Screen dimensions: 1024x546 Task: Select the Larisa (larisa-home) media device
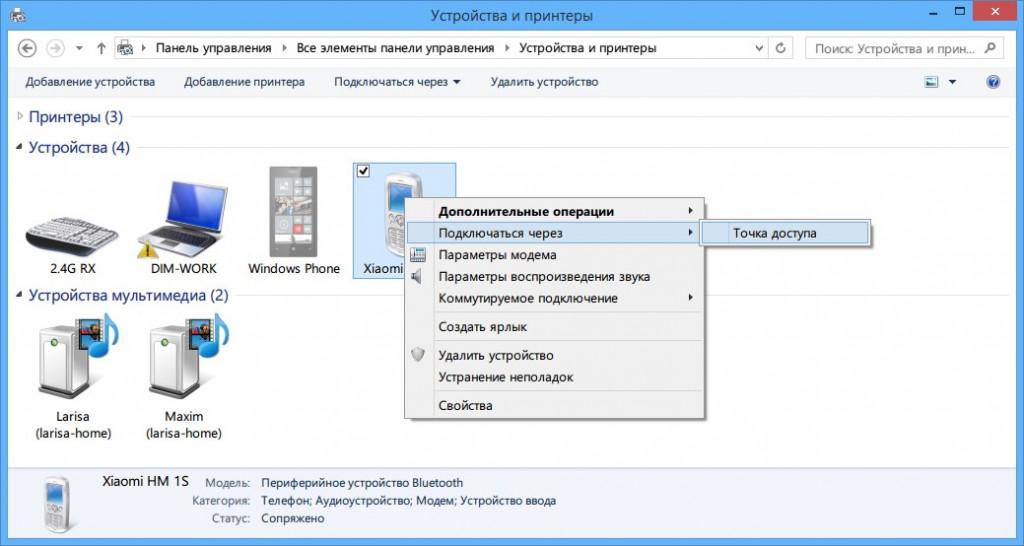point(73,377)
